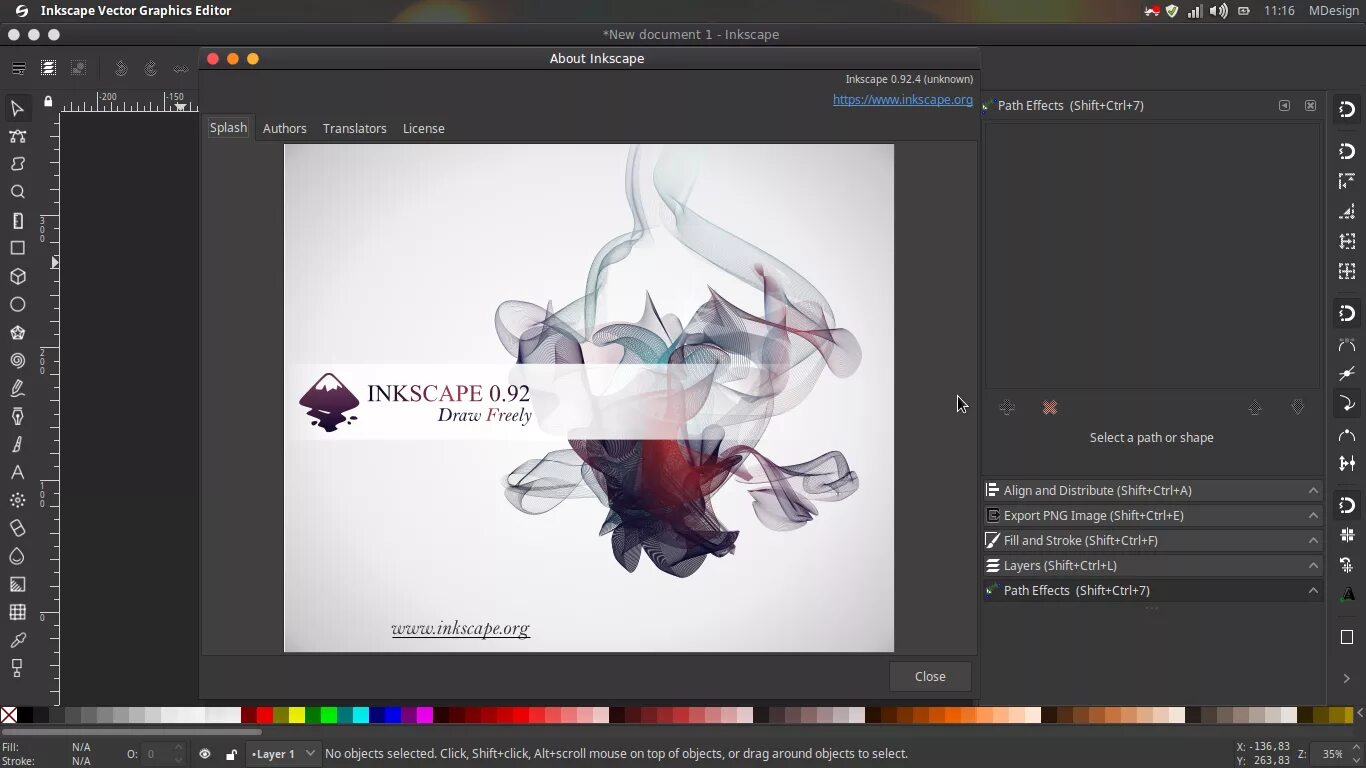The image size is (1366, 768).
Task: Select the Text tool
Action: coord(17,472)
